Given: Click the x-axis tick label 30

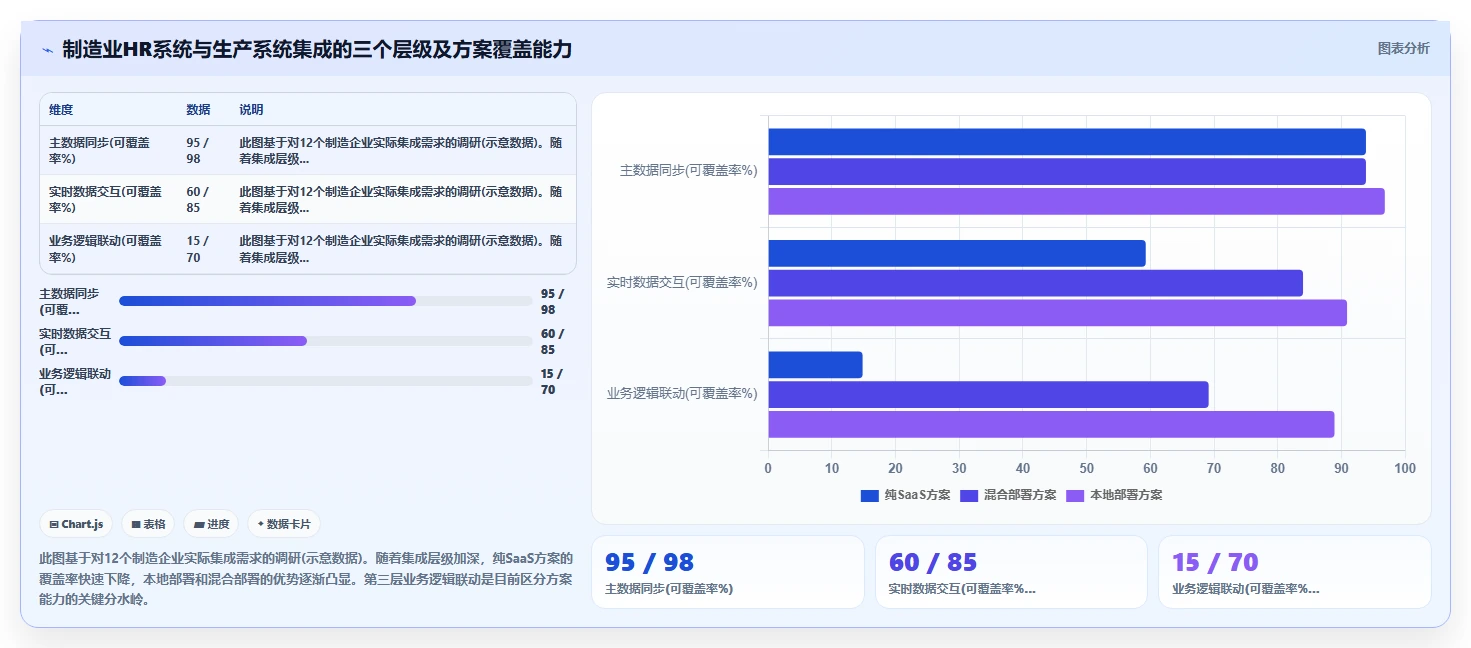Looking at the screenshot, I should coord(959,468).
